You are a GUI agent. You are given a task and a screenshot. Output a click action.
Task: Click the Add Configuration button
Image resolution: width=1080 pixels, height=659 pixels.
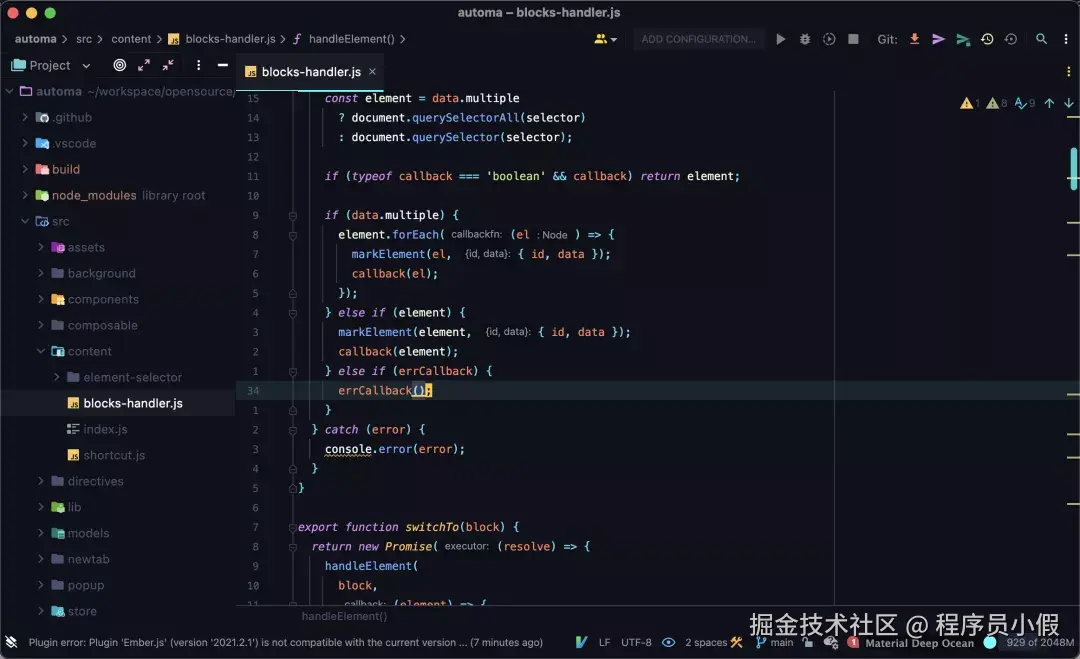tap(698, 39)
